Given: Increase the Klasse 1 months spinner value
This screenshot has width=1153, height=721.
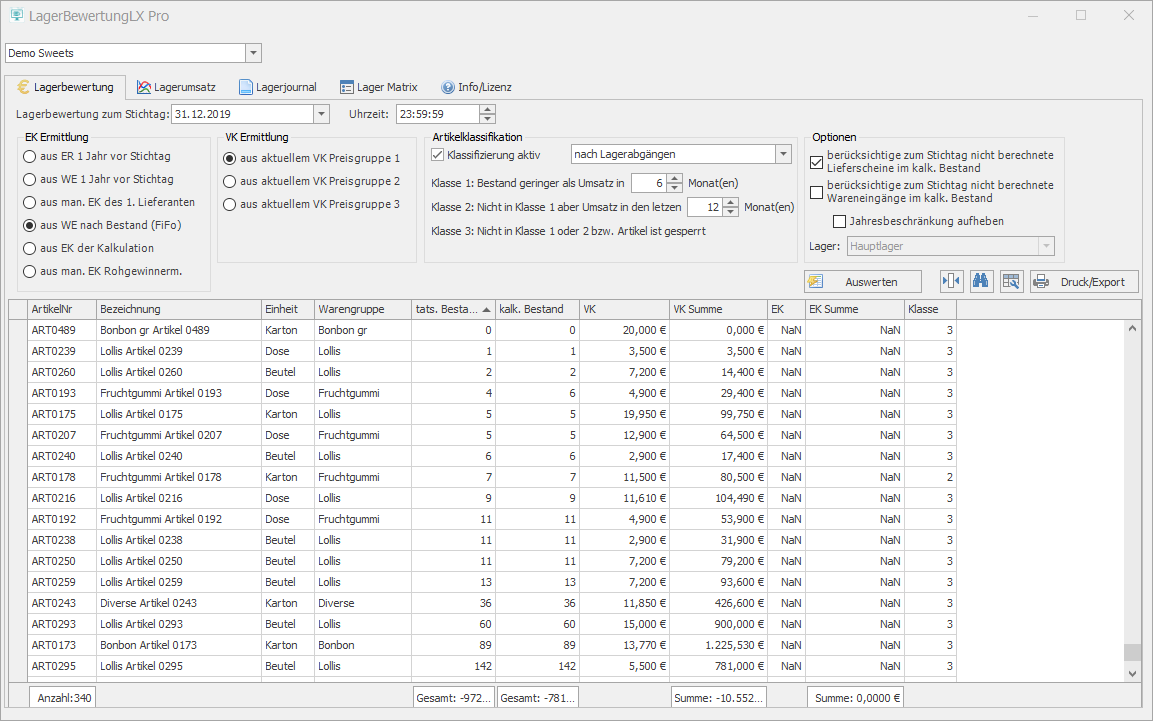Looking at the screenshot, I should click(675, 178).
